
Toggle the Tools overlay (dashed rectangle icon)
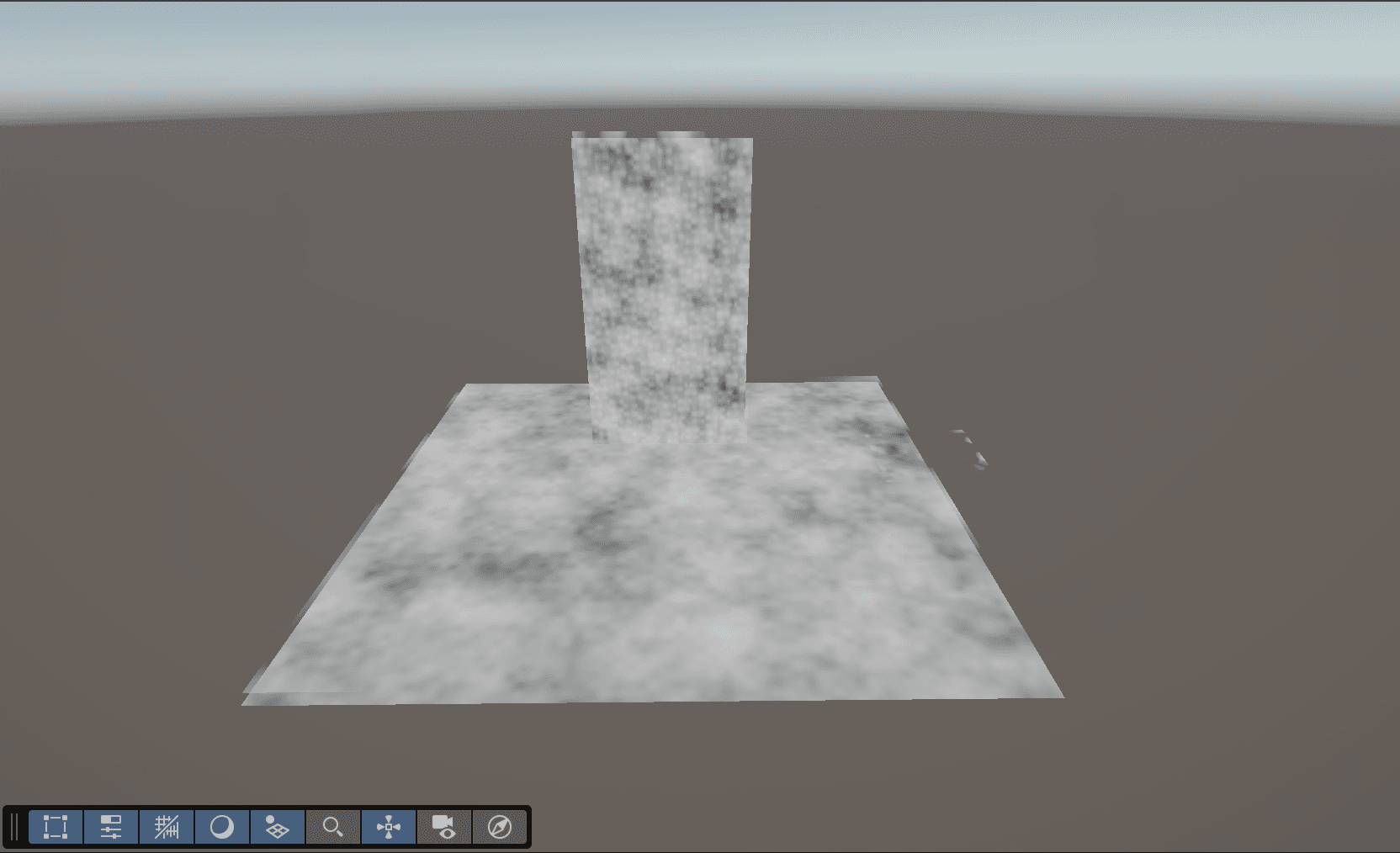pyautogui.click(x=56, y=827)
